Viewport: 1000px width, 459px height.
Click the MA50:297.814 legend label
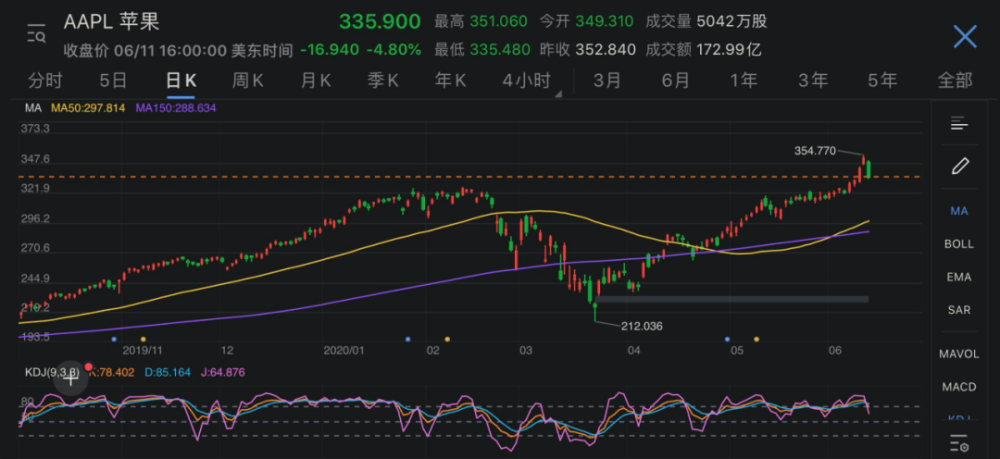88,108
